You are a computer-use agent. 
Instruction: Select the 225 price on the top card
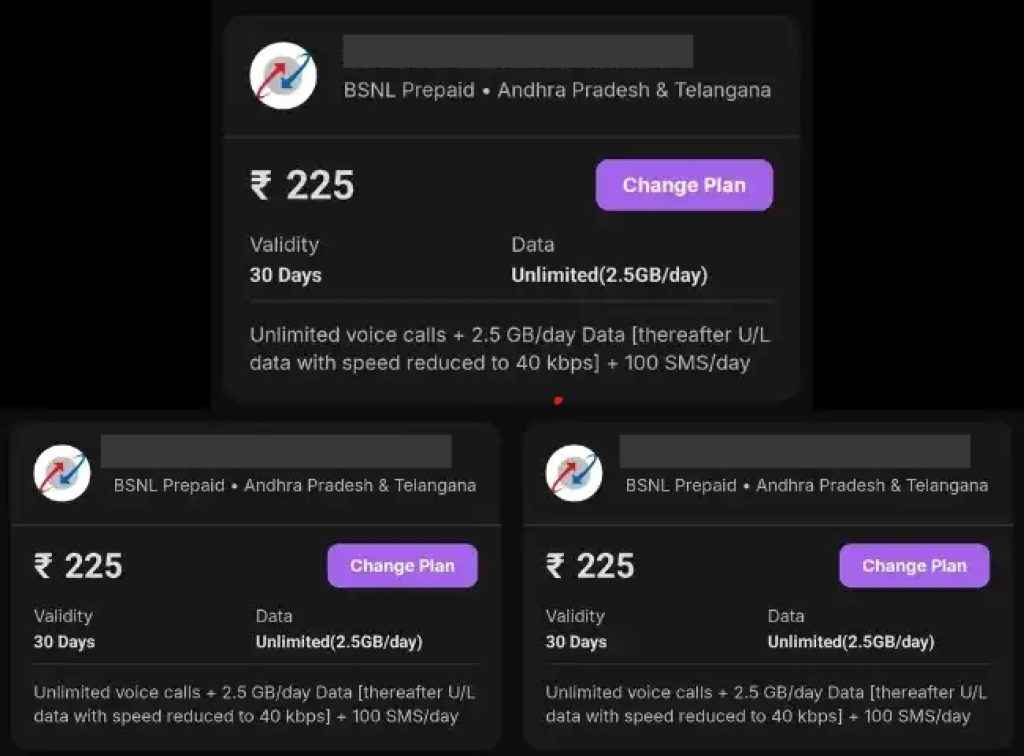point(322,185)
